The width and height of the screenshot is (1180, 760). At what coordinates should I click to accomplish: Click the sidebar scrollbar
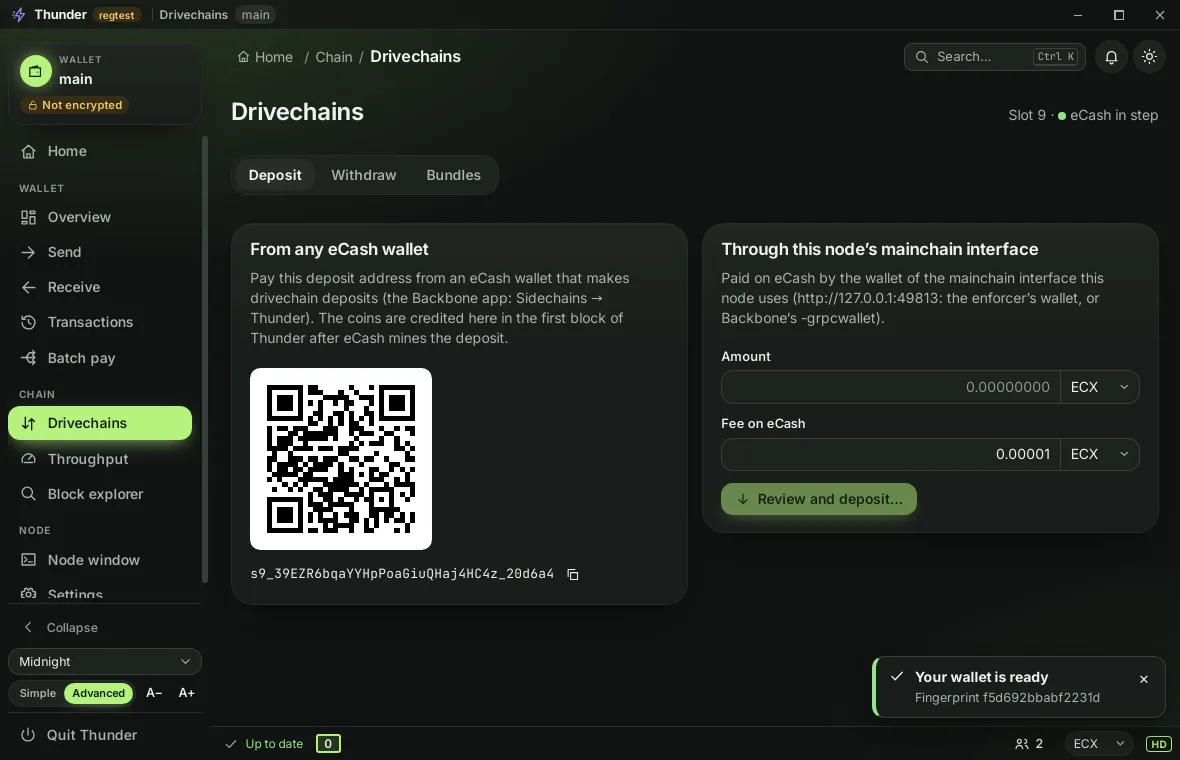205,360
